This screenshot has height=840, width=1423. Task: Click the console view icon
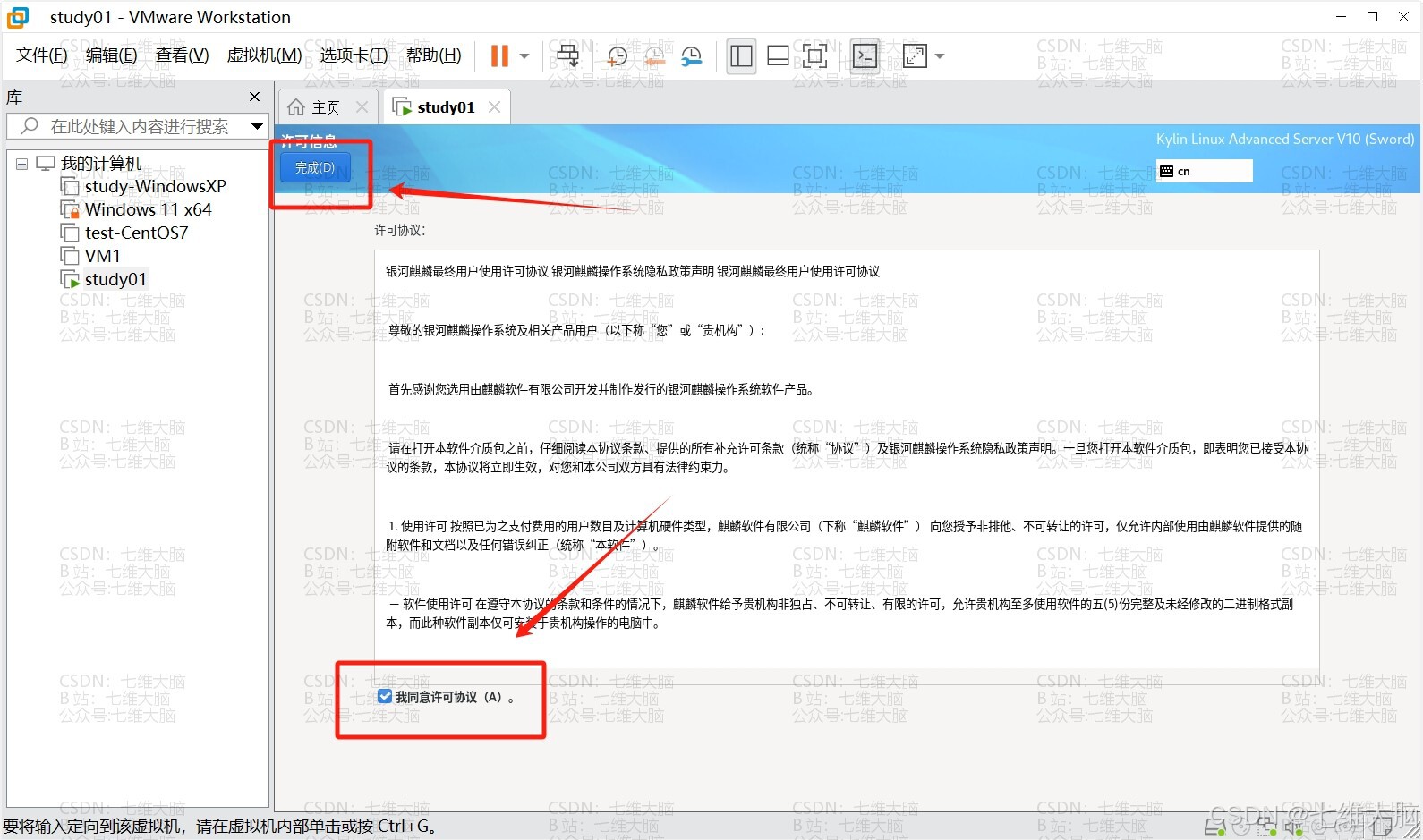[865, 55]
